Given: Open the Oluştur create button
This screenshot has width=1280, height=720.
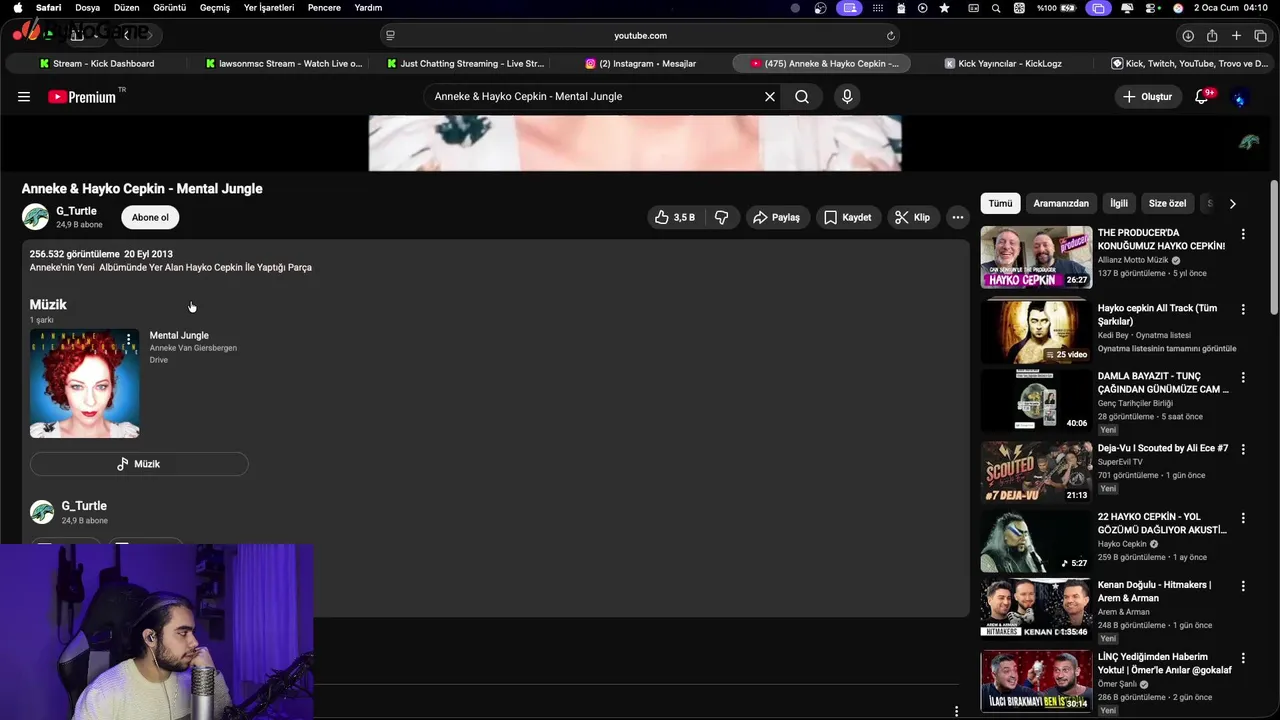Looking at the screenshot, I should pos(1147,97).
